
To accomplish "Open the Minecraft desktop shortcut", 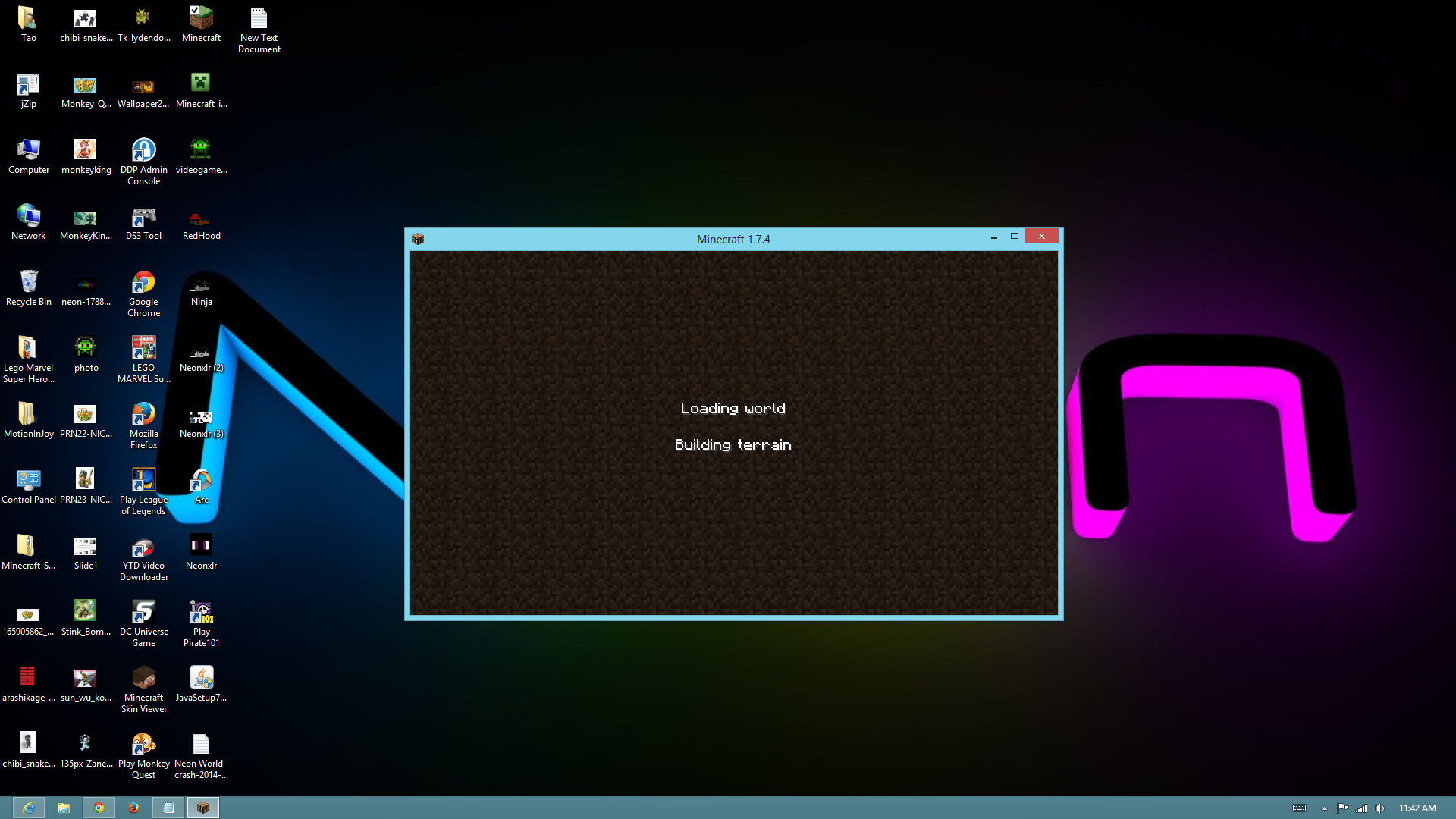I will click(x=201, y=19).
